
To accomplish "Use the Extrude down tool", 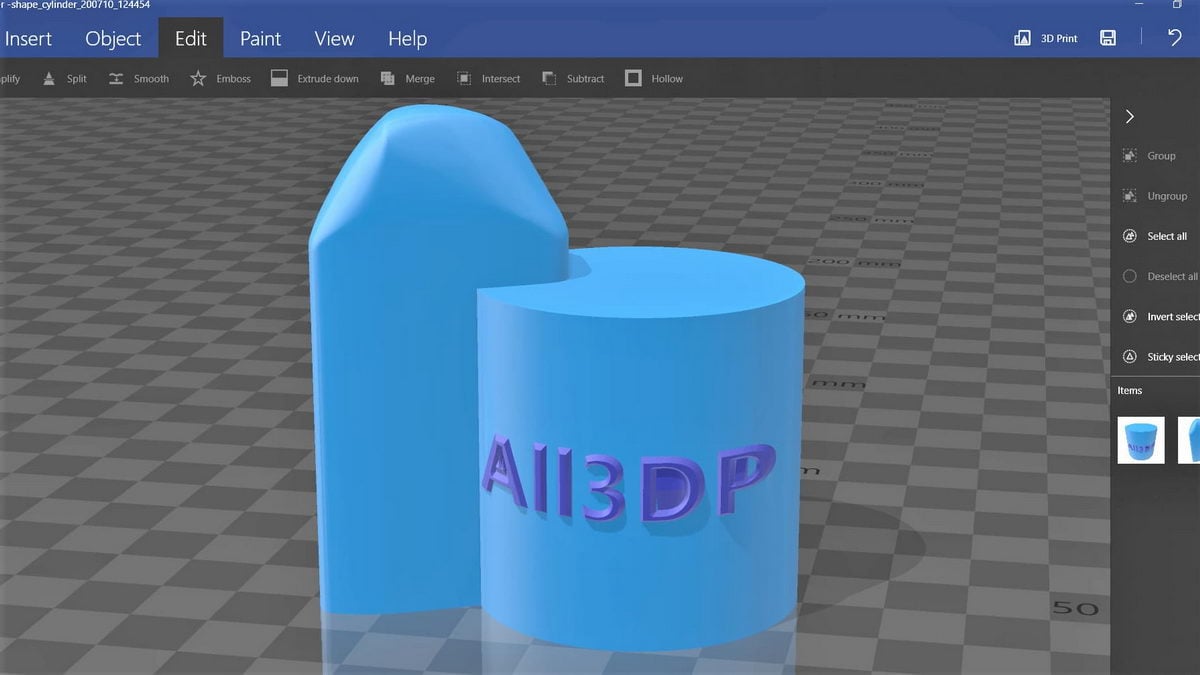I will click(x=314, y=78).
